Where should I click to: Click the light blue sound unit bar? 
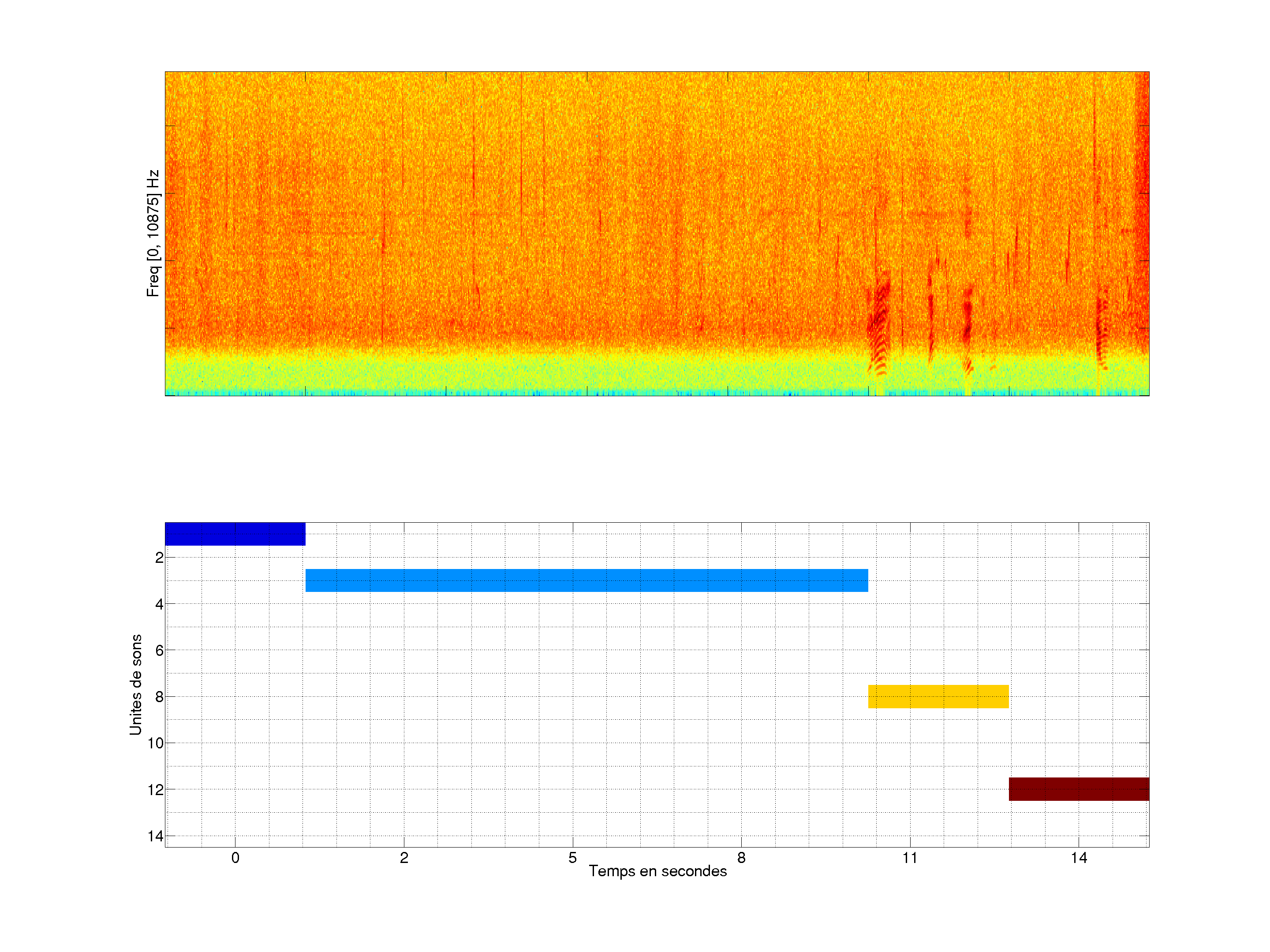tap(586, 580)
